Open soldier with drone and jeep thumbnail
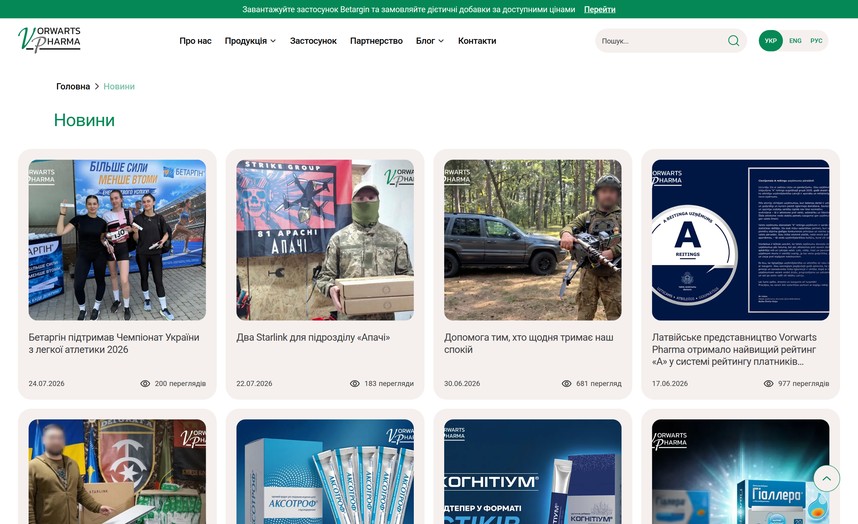Screen dimensions: 858x524 pos(532,240)
